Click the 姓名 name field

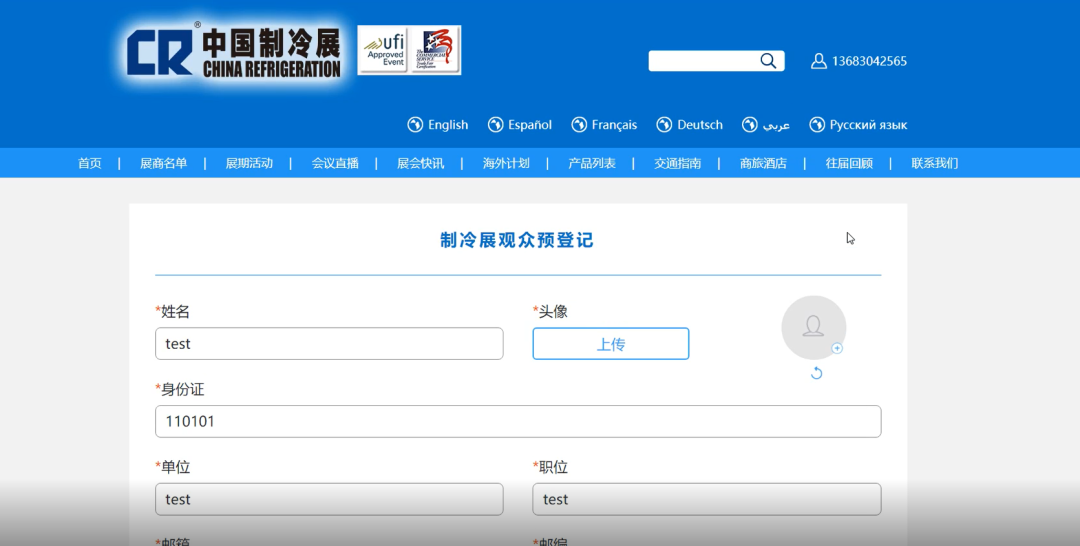(329, 344)
